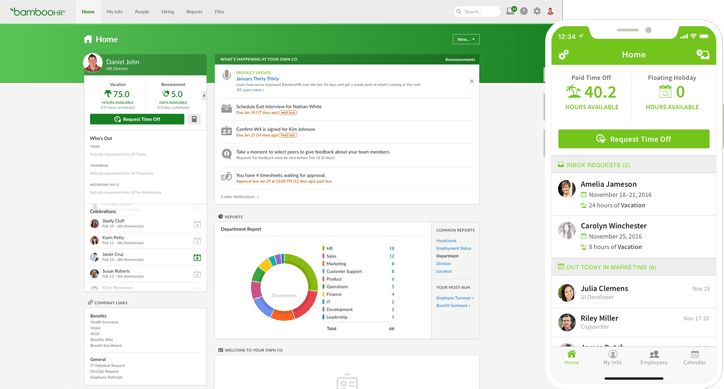Toggle Shelly Cluff celebration calendar icon

[197, 224]
